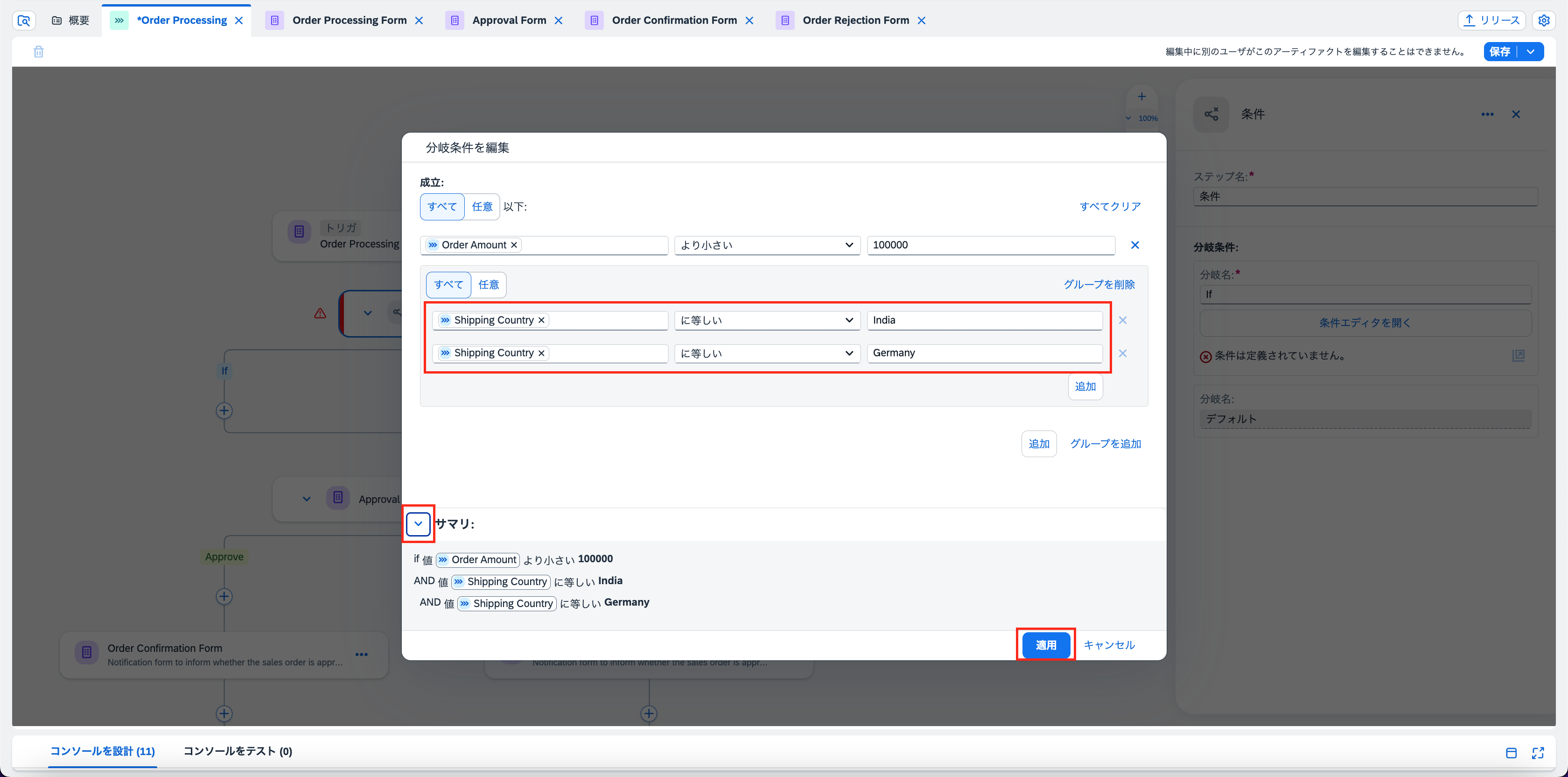Click the グループを追加 link

click(1106, 444)
